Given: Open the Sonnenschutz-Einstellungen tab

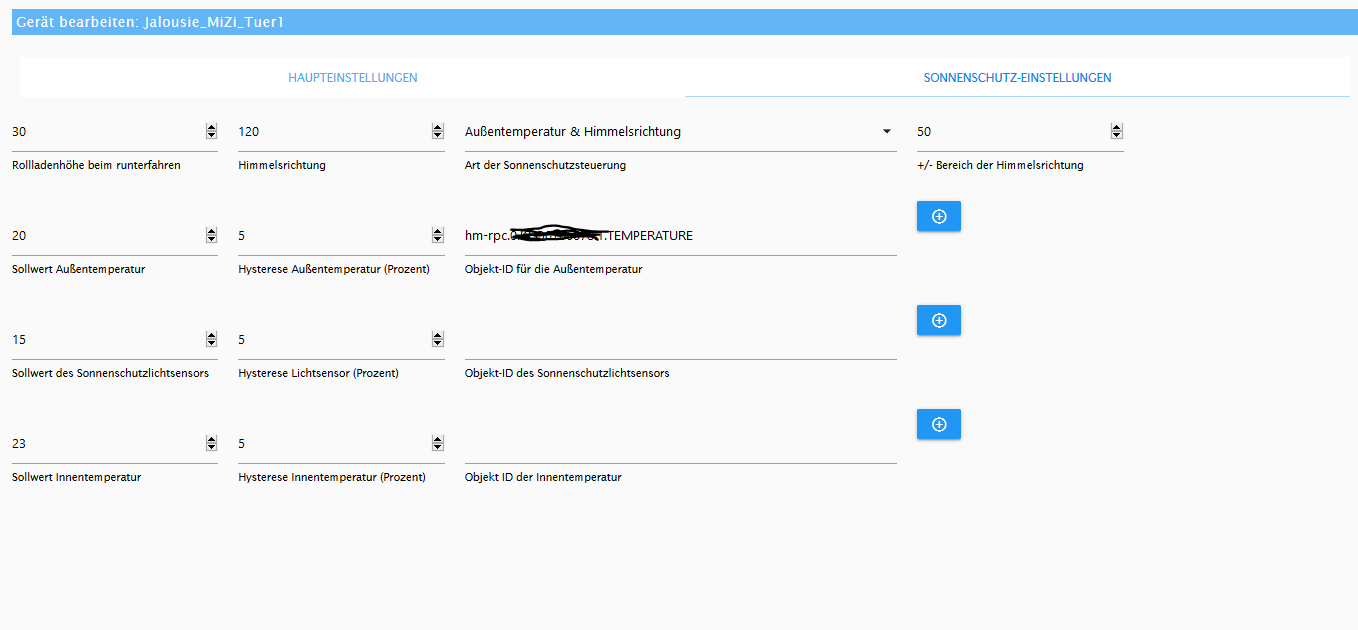Looking at the screenshot, I should click(x=1017, y=77).
